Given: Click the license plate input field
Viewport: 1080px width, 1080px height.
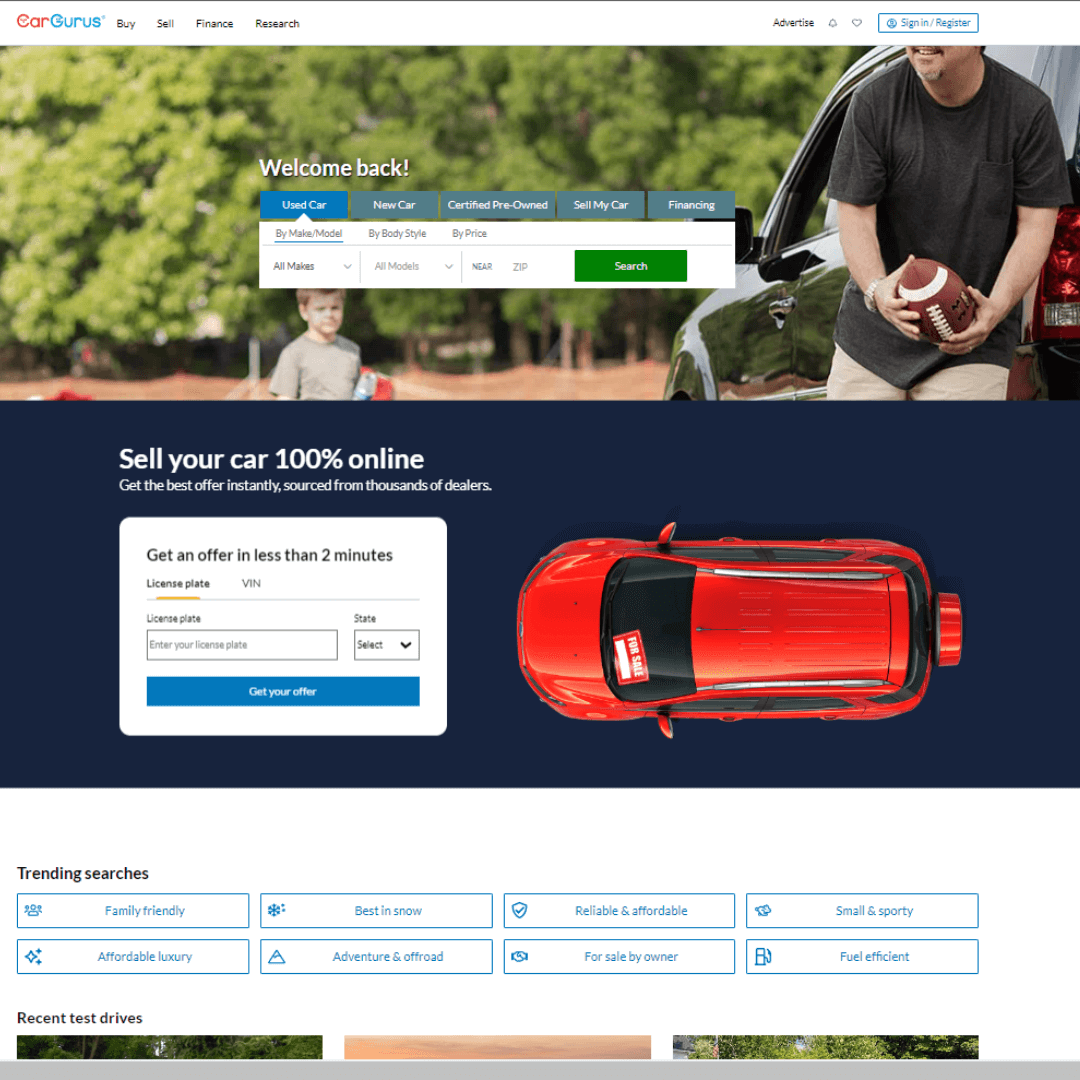Looking at the screenshot, I should [242, 645].
